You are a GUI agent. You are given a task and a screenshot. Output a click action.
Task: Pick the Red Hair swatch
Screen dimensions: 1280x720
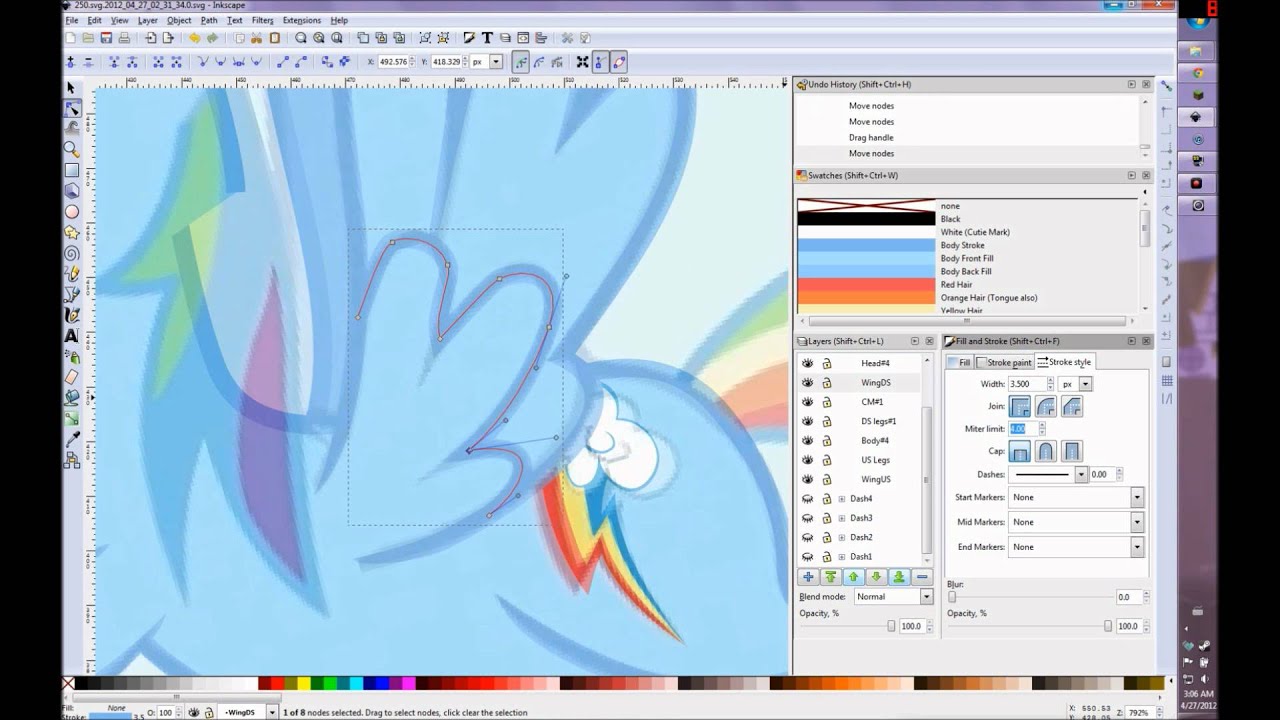866,284
